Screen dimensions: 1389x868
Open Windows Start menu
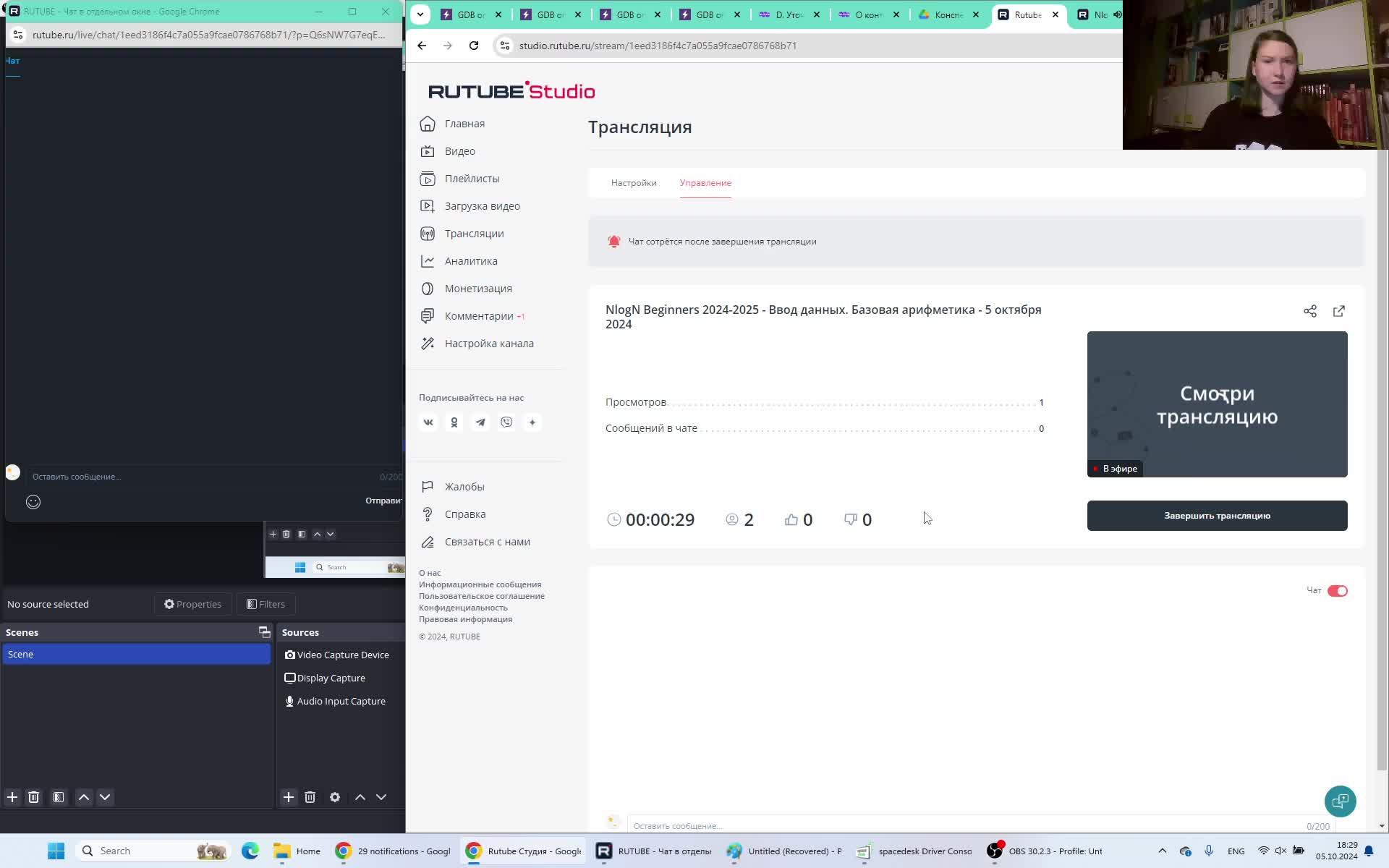56,851
